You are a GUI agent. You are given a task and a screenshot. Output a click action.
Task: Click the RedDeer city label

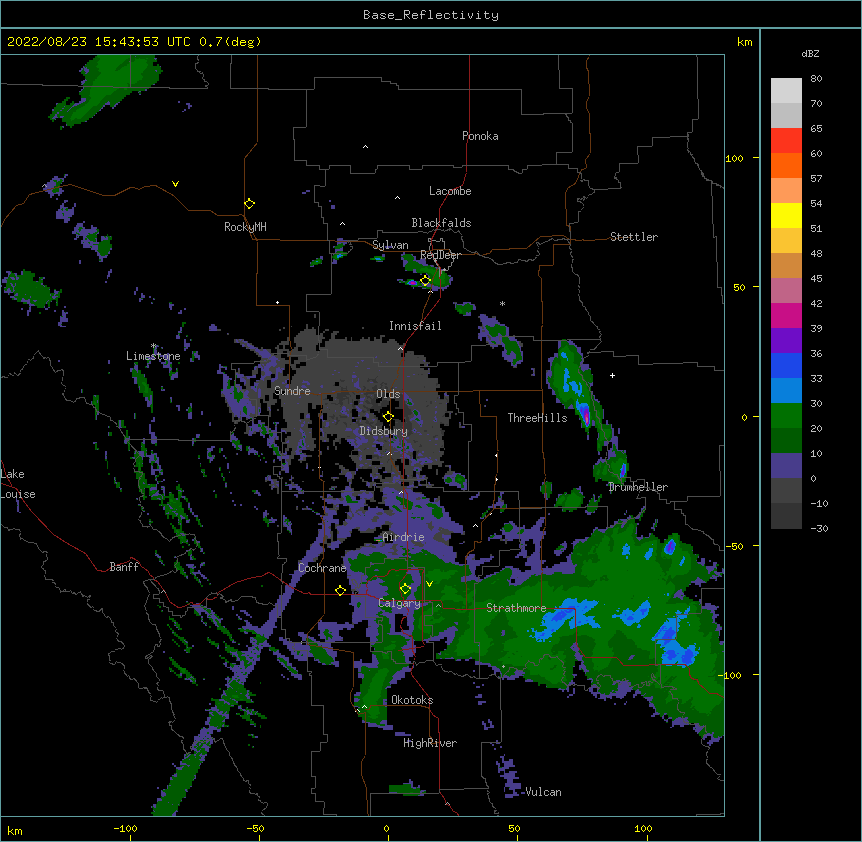click(x=440, y=255)
